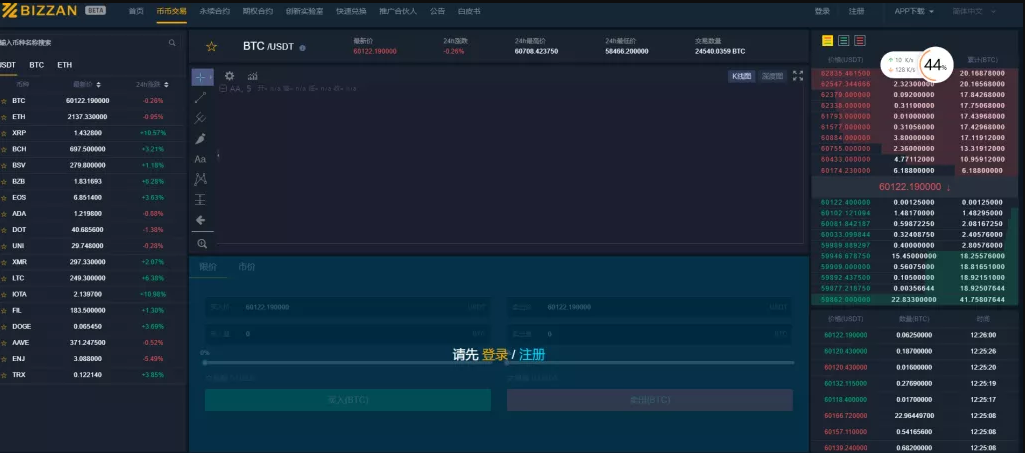Toggle favorite star for TRX row
The image size is (1025, 453).
(x=4, y=375)
